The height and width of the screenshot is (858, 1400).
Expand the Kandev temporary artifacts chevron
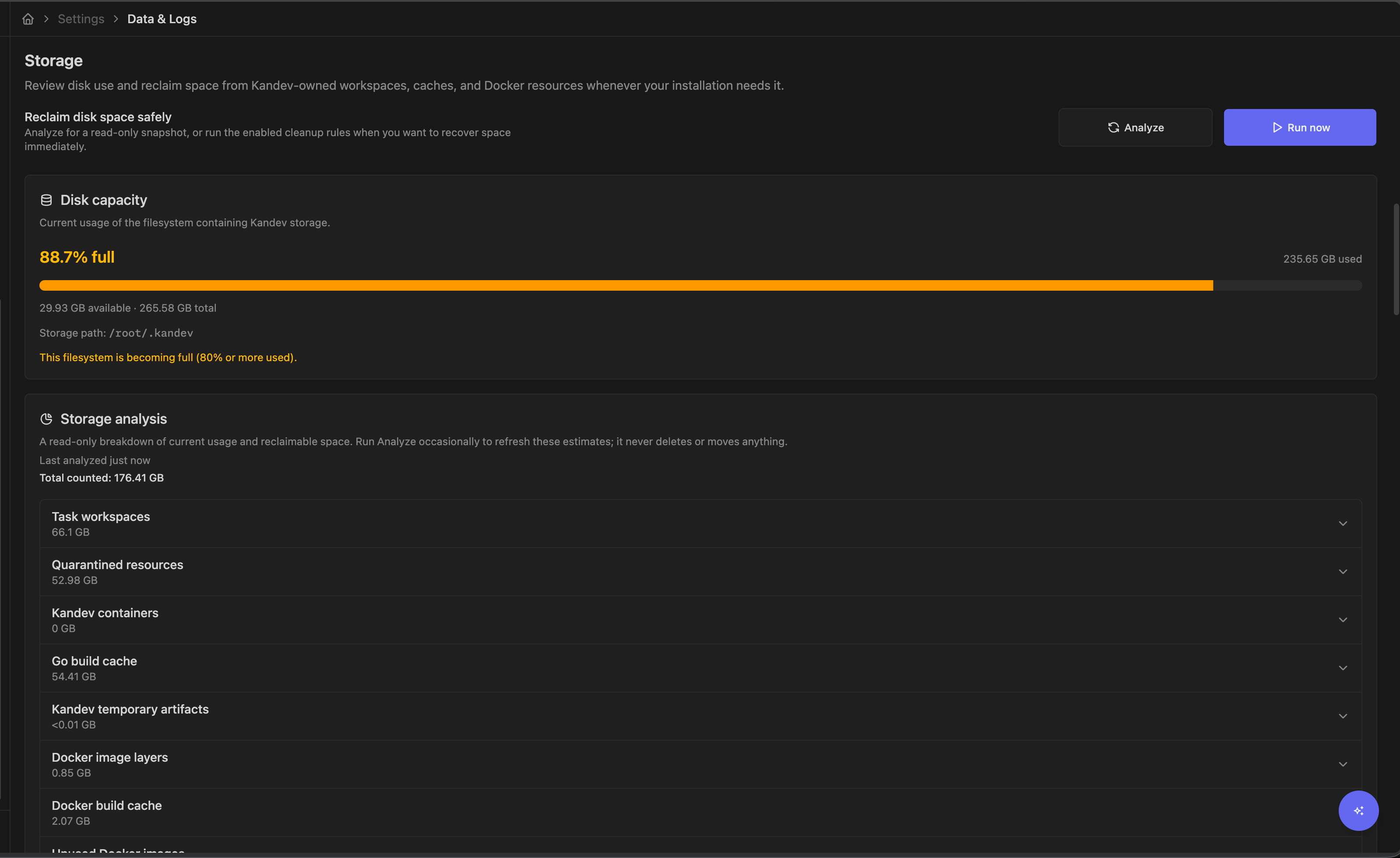1343,716
